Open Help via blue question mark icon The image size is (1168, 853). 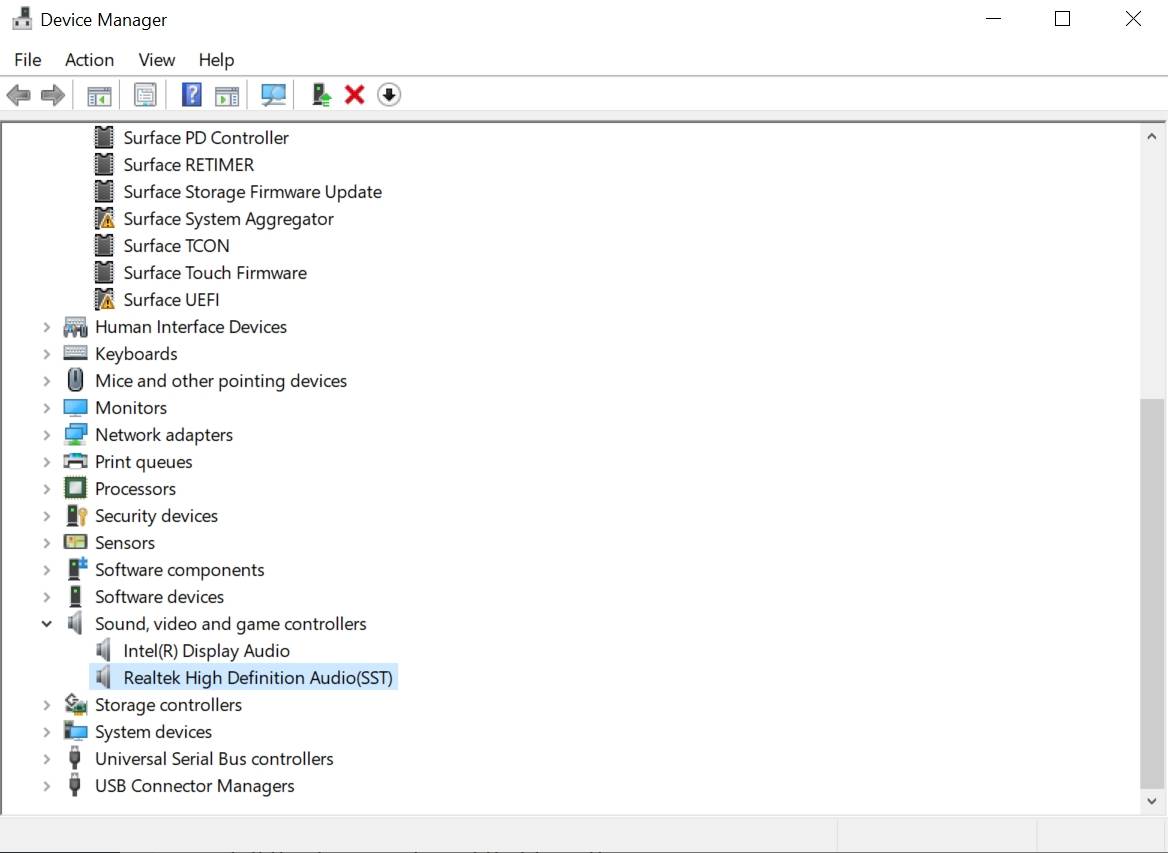click(192, 95)
